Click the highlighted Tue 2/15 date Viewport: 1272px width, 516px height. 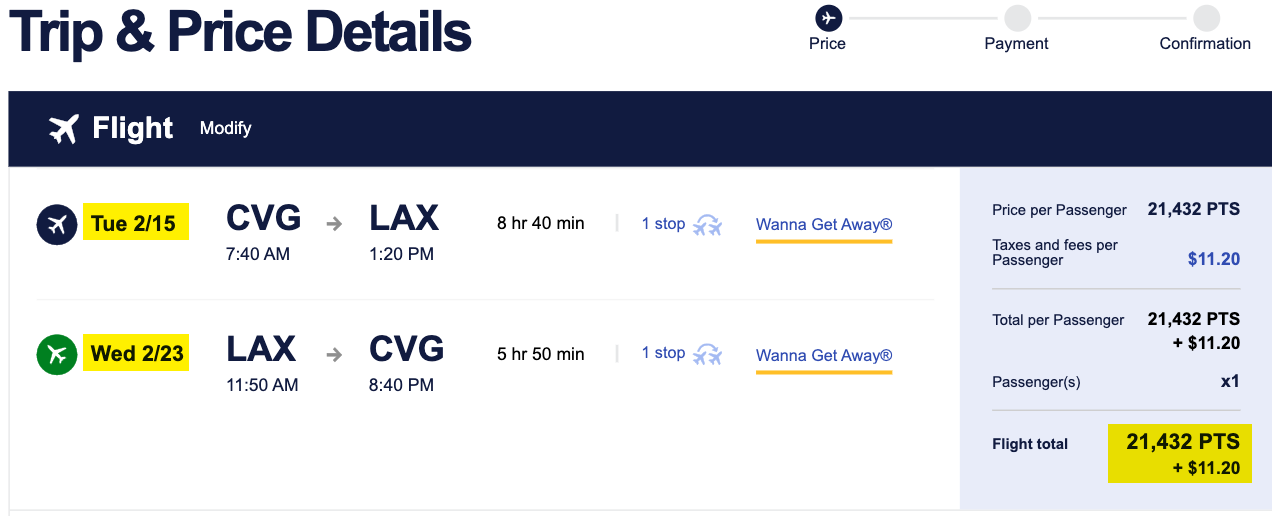(136, 223)
